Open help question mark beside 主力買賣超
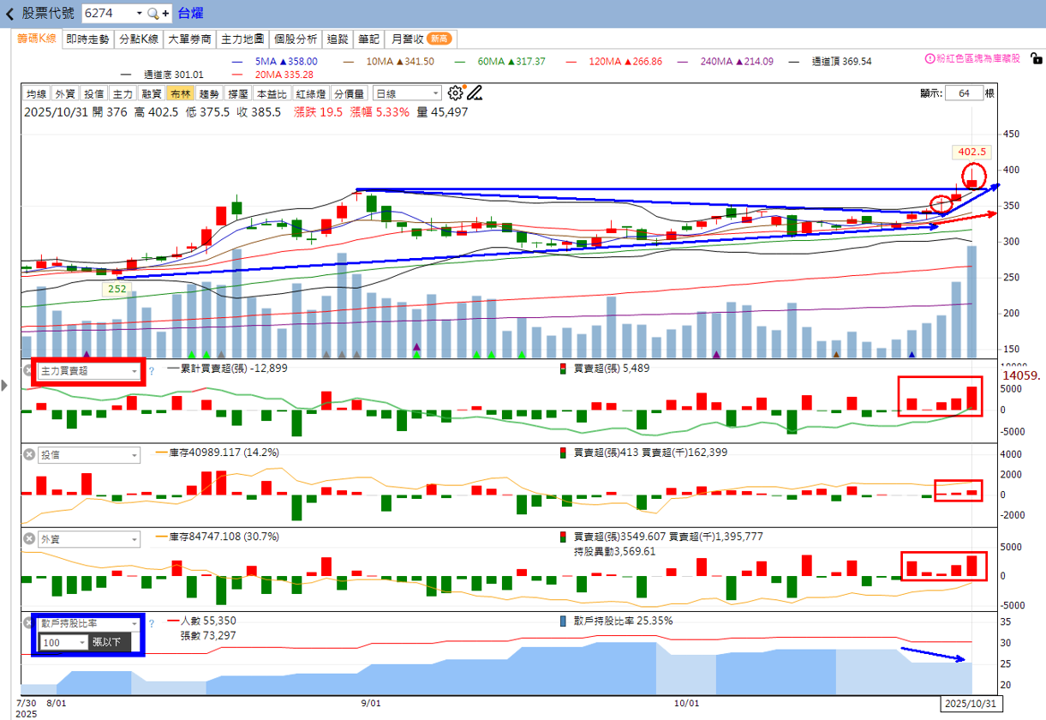 (151, 370)
